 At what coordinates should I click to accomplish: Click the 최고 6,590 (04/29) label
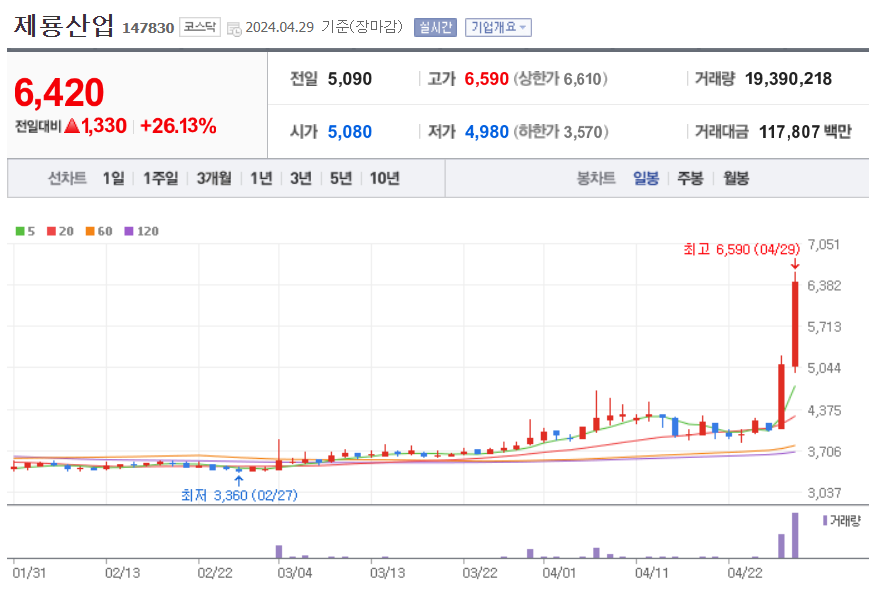[742, 249]
